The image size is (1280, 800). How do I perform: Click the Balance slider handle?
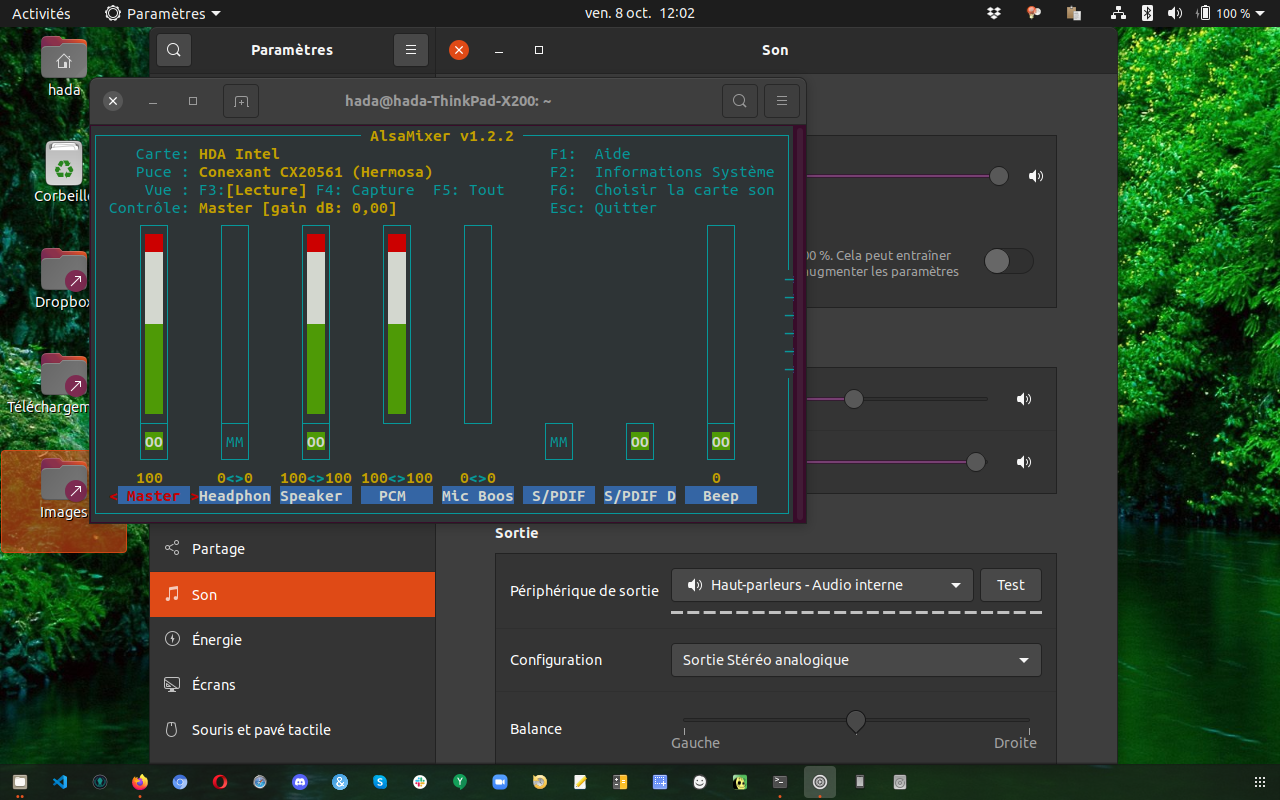coord(856,720)
